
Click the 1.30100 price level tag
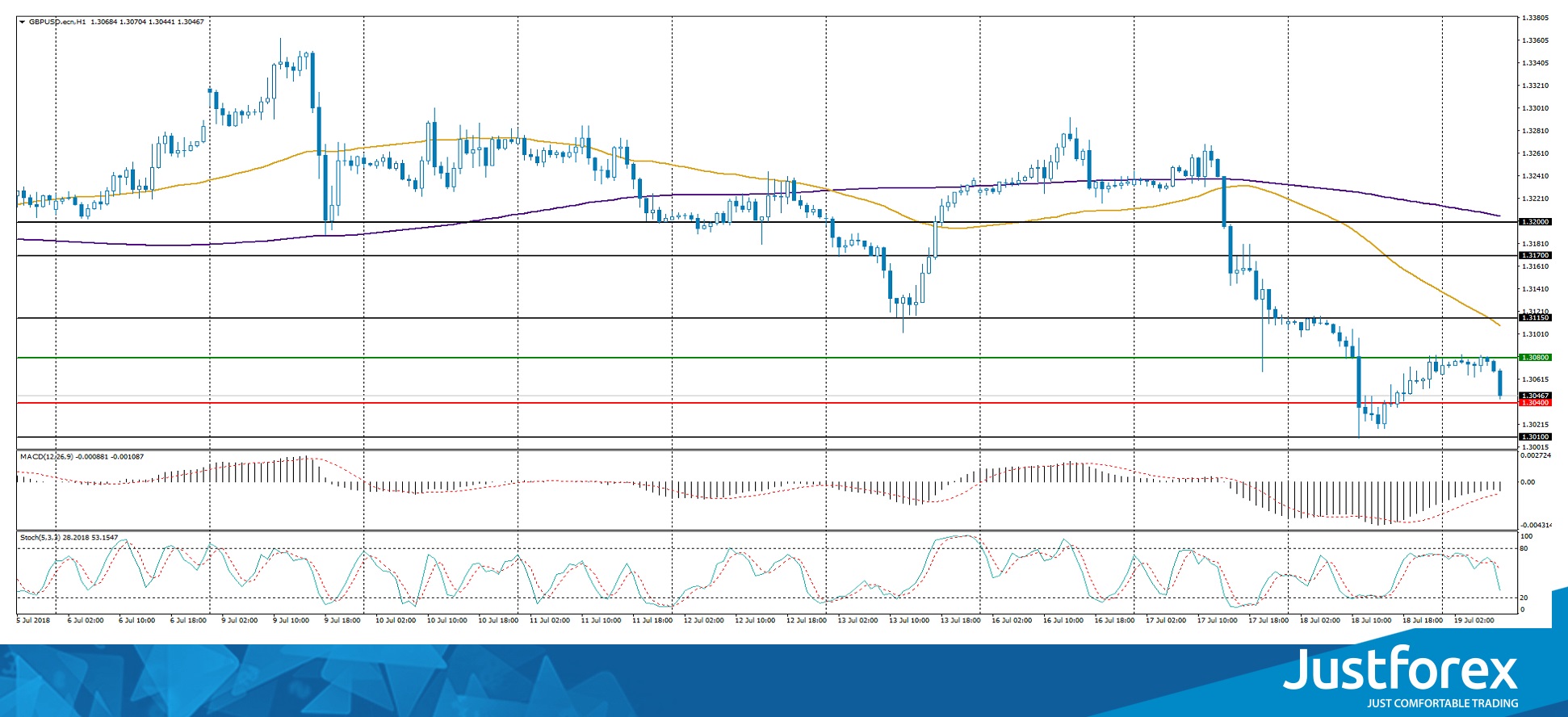pos(1535,437)
